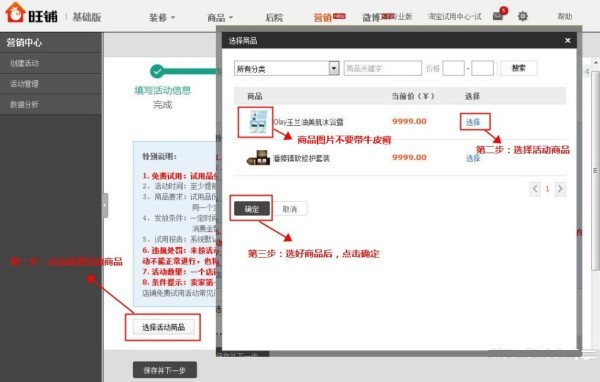This screenshot has width=600, height=382.
Task: Click the 搜索 search button
Action: [519, 68]
